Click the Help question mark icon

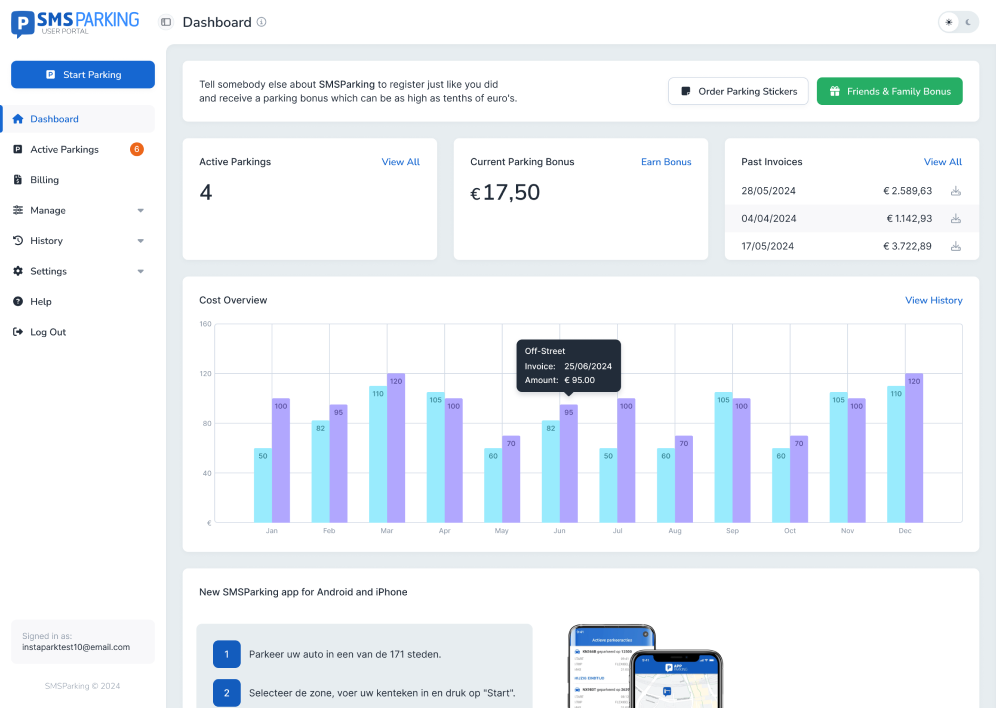click(x=18, y=302)
